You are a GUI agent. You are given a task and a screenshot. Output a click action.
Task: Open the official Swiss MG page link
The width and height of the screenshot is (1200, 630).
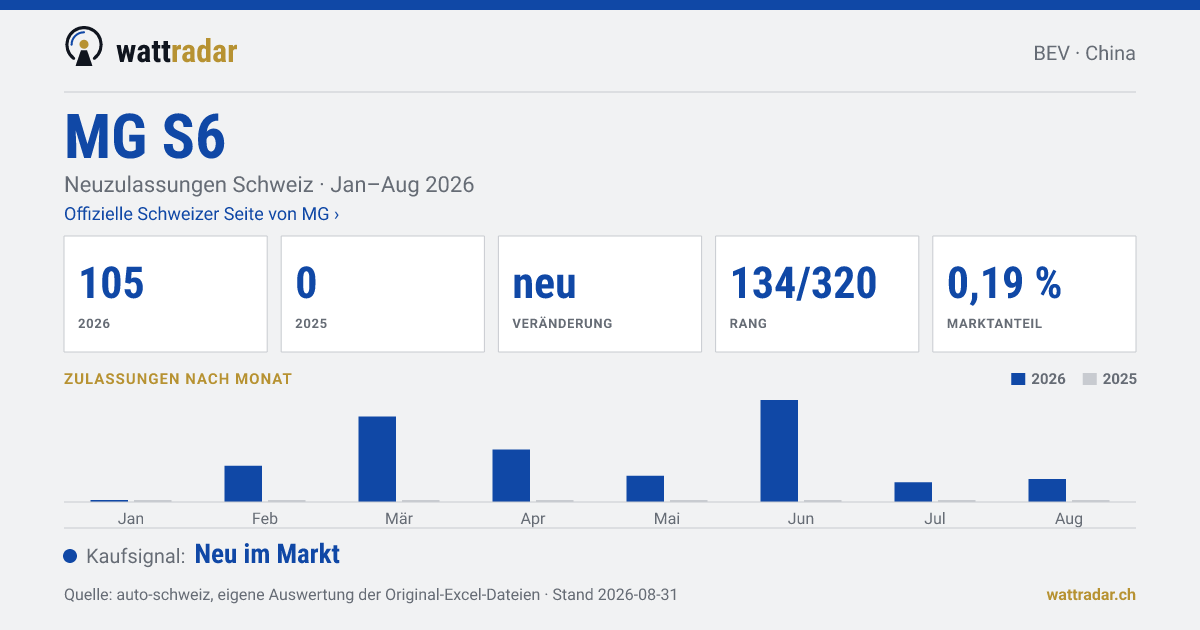(x=201, y=214)
